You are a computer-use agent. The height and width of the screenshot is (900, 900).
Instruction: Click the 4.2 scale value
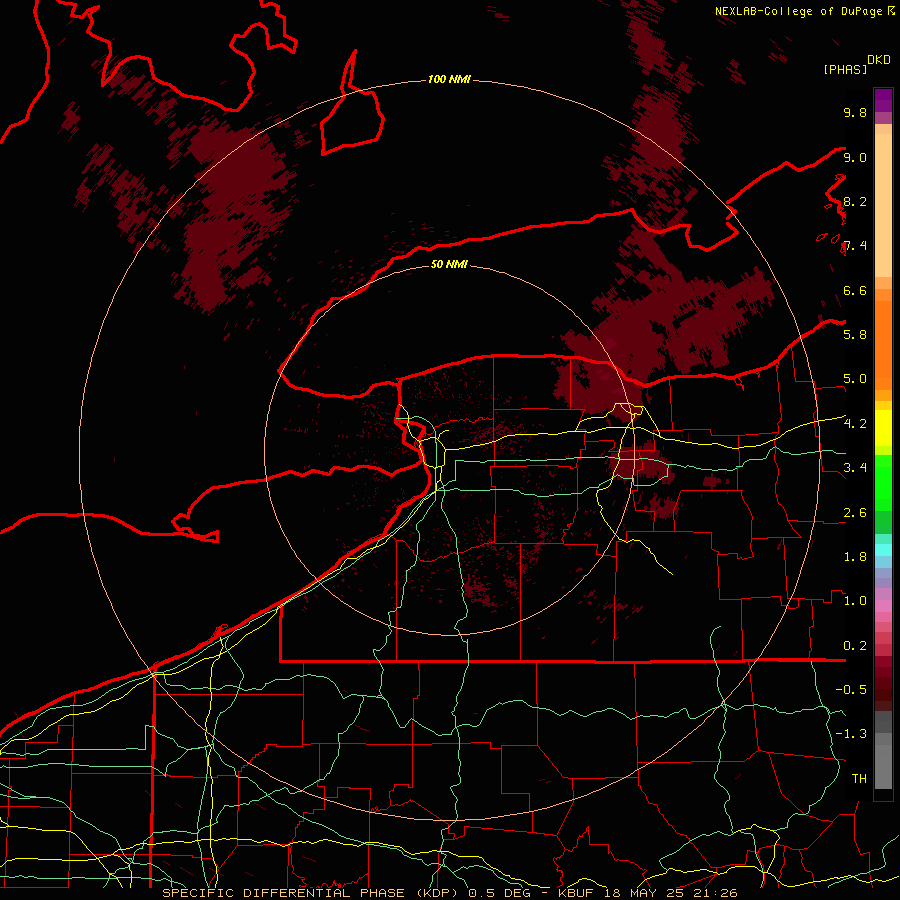tap(855, 424)
